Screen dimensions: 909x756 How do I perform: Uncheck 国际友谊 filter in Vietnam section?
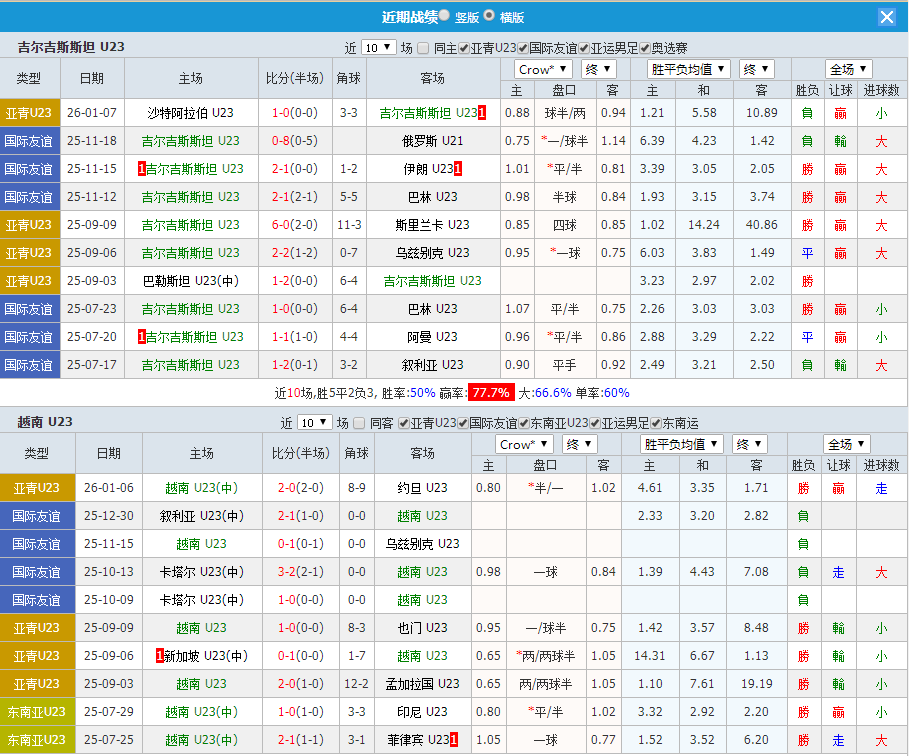tap(461, 424)
